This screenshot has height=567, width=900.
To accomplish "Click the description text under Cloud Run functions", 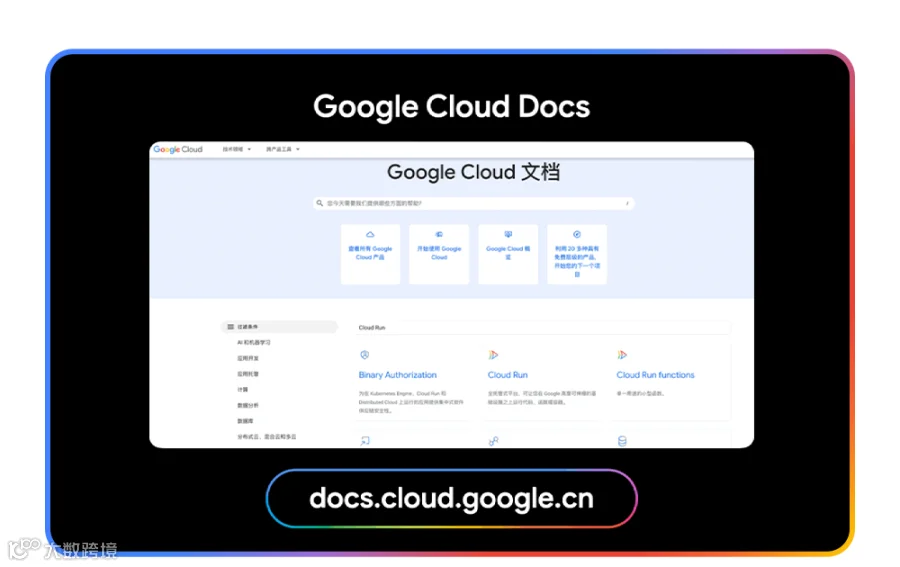I will pyautogui.click(x=641, y=394).
